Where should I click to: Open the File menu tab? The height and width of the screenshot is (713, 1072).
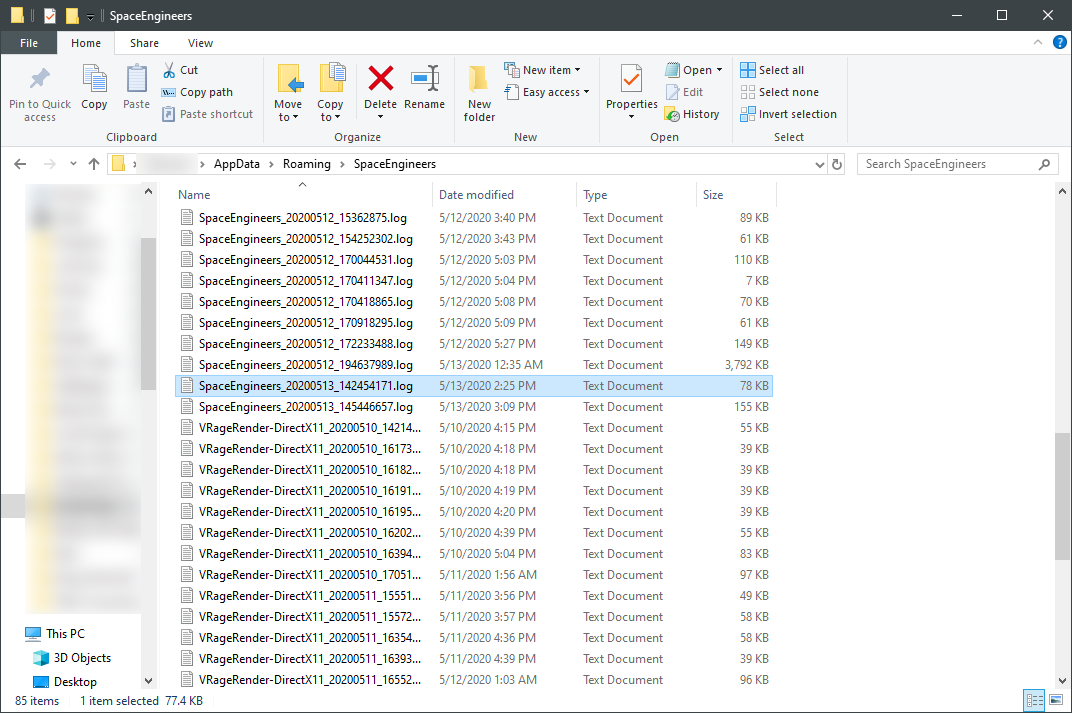point(29,43)
